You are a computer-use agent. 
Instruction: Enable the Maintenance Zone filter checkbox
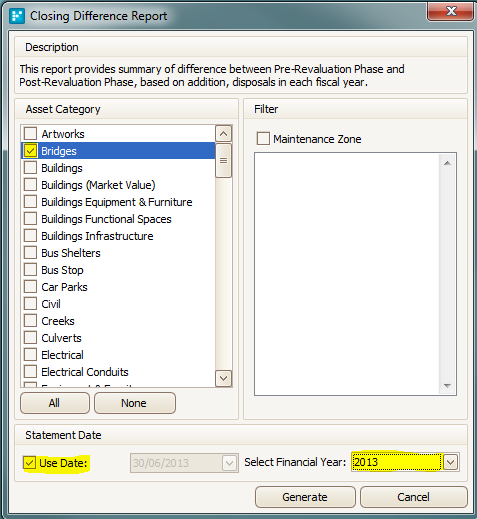point(263,139)
